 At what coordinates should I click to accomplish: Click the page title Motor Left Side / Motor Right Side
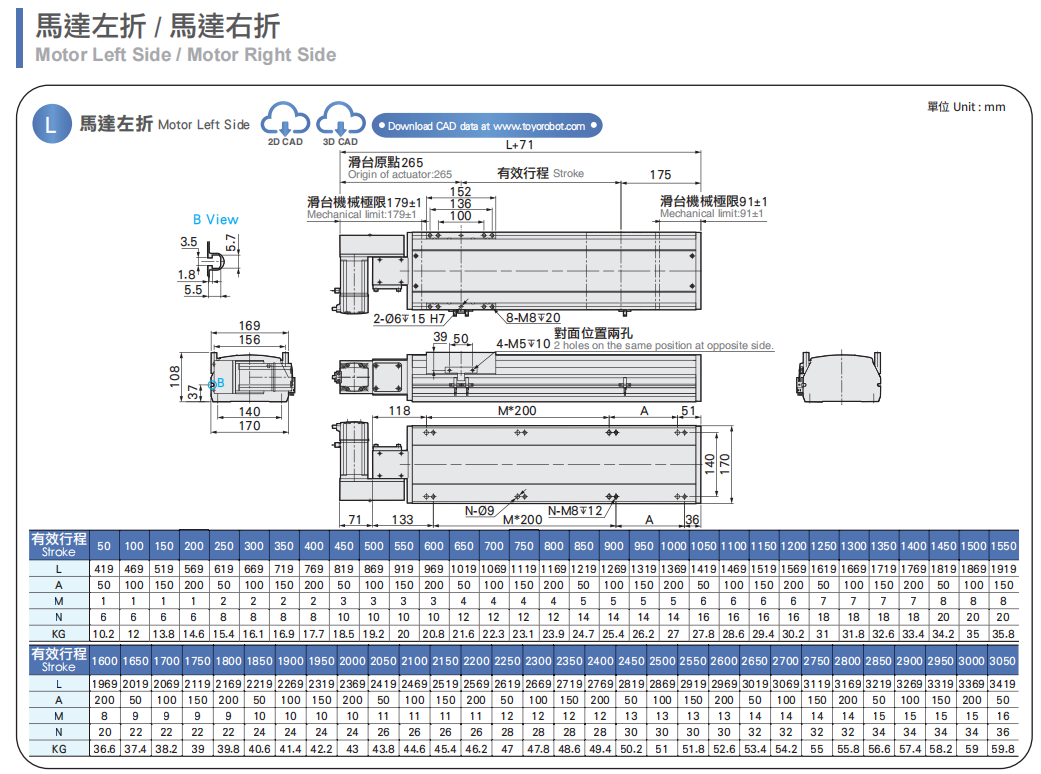(x=185, y=55)
